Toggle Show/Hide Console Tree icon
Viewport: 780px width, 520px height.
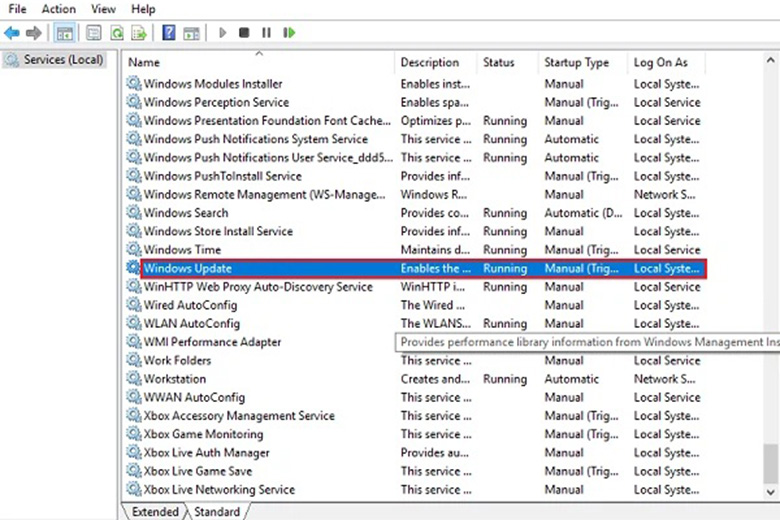pyautogui.click(x=65, y=33)
